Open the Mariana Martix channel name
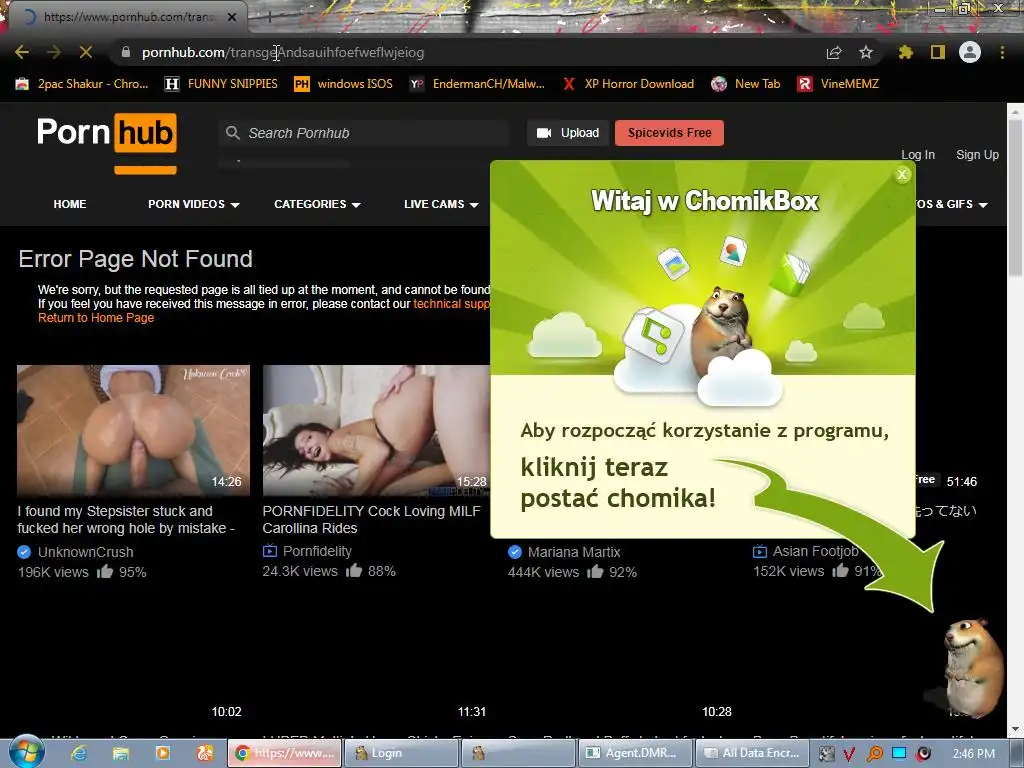This screenshot has height=768, width=1024. pyautogui.click(x=574, y=552)
